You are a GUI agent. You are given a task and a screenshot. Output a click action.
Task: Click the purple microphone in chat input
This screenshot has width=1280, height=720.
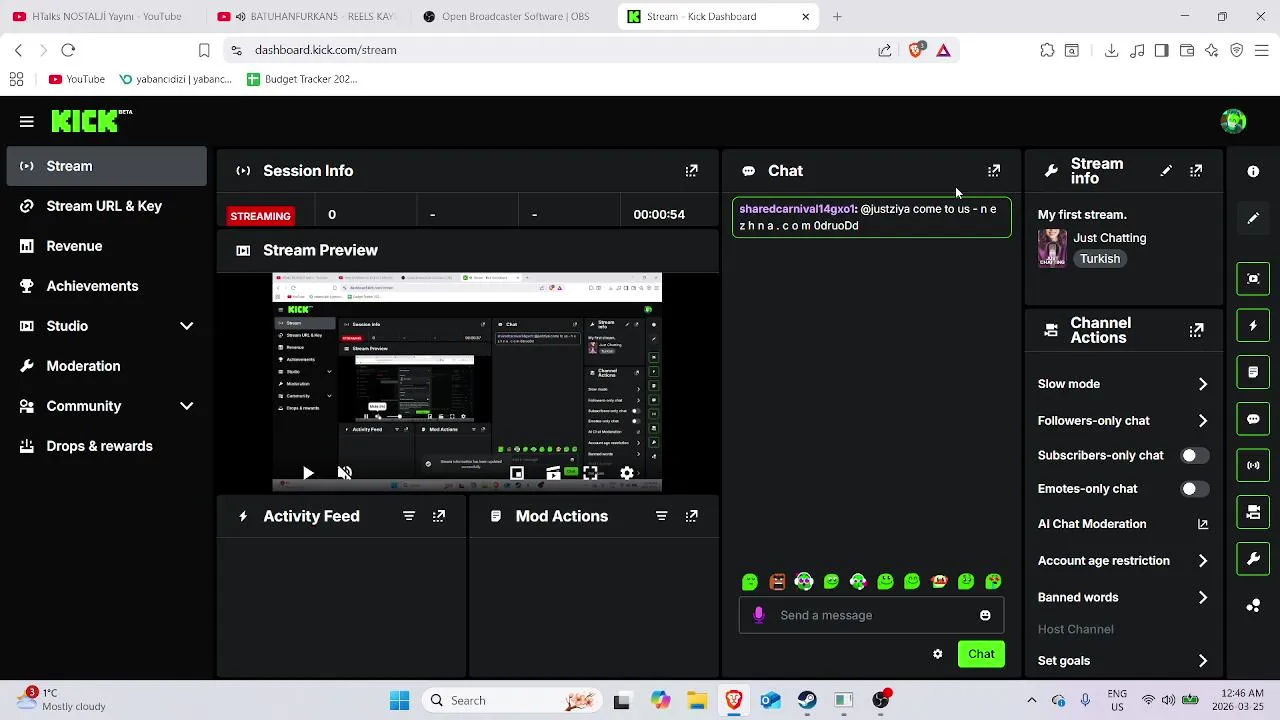(x=759, y=615)
